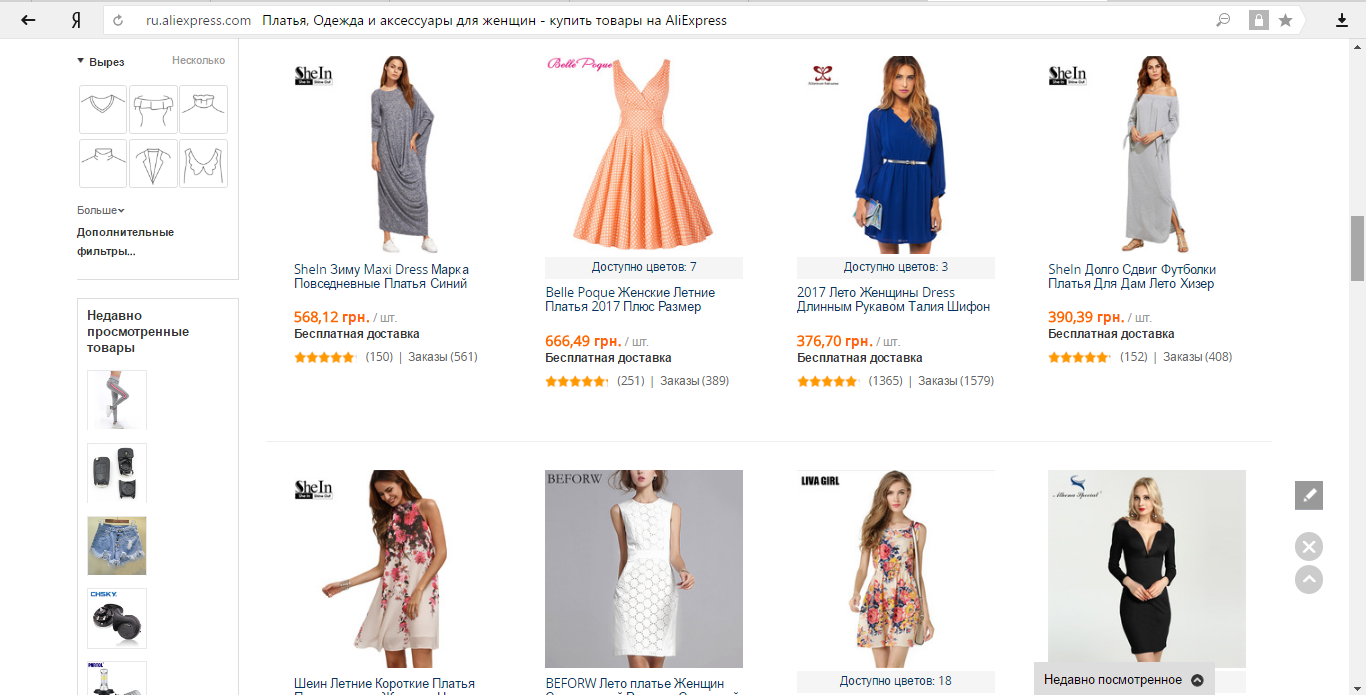Collapse the Вырез filter section
The width and height of the screenshot is (1366, 695).
101,62
